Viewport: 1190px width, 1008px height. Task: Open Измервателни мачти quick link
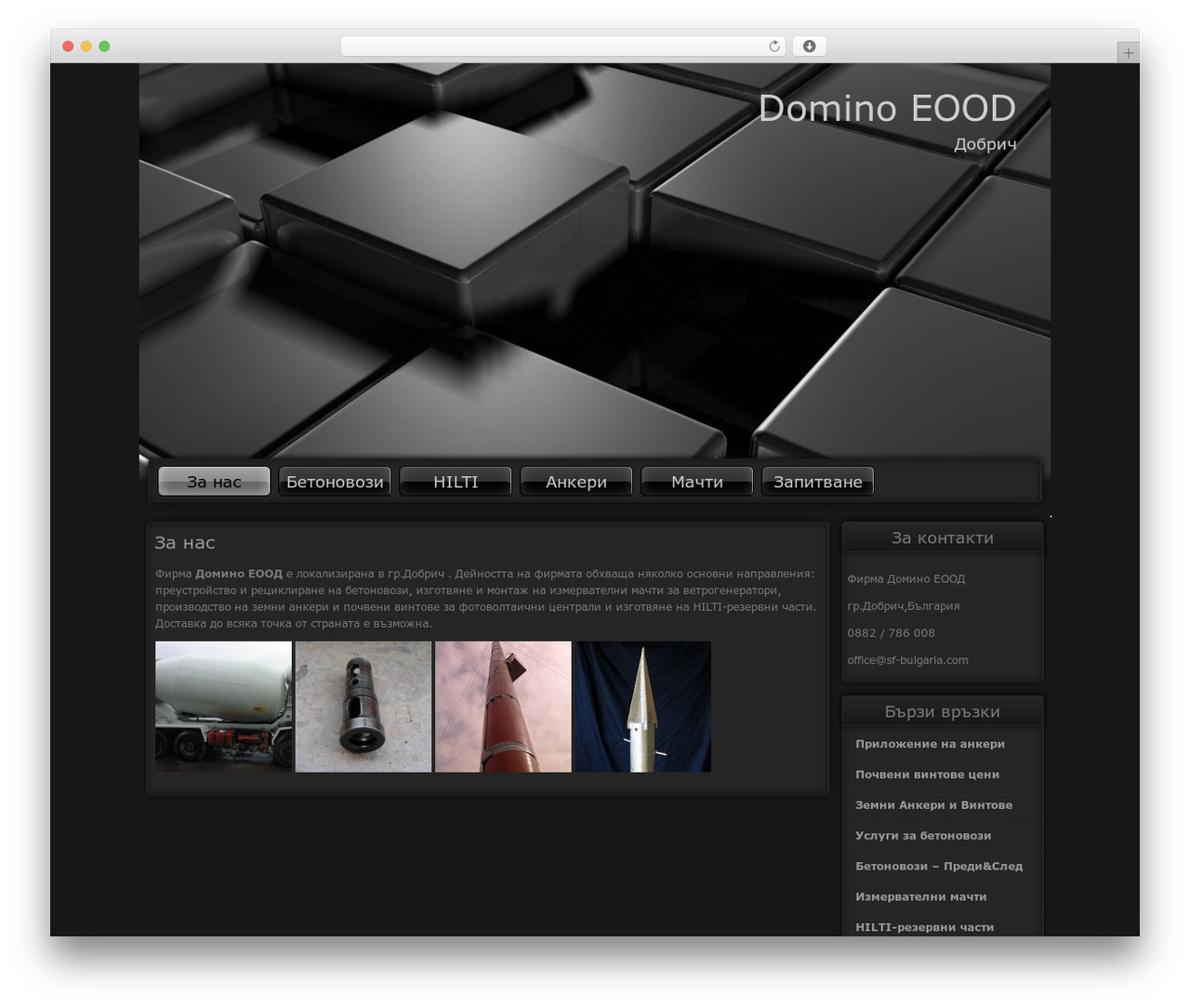pos(920,897)
